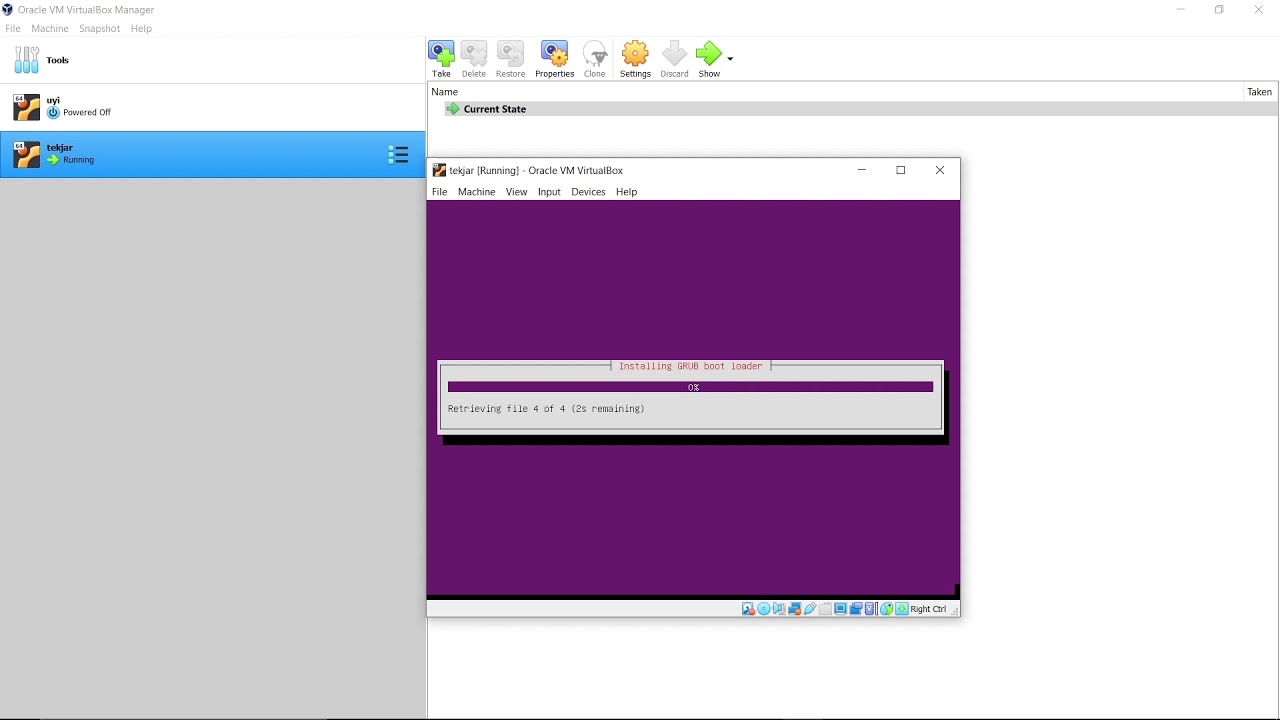Open the Help menu in VirtualBox Manager
This screenshot has width=1280, height=720.
142,29
